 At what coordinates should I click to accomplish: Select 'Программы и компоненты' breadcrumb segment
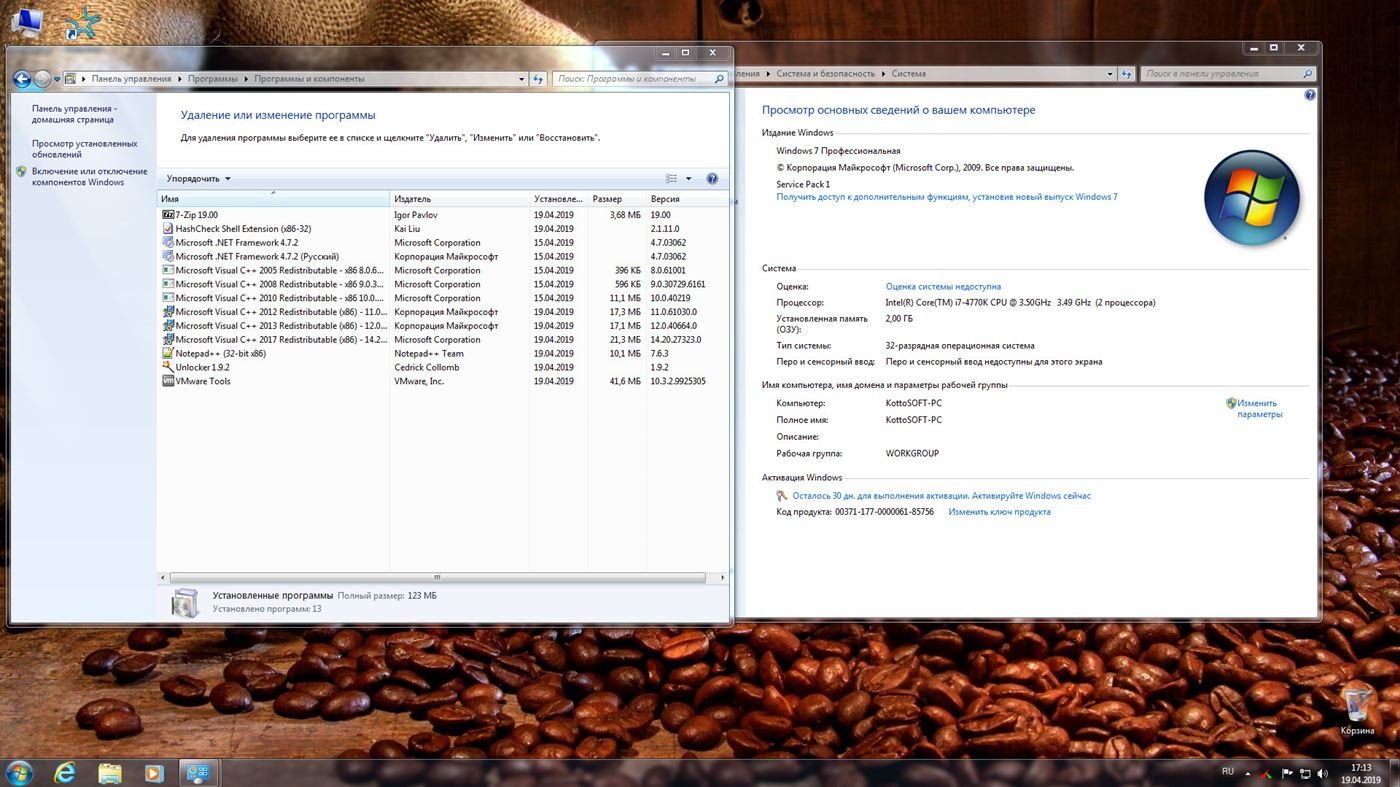point(309,79)
